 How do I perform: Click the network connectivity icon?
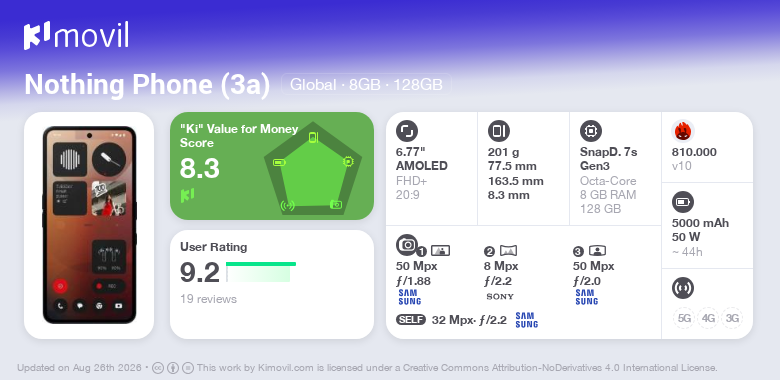tap(683, 288)
